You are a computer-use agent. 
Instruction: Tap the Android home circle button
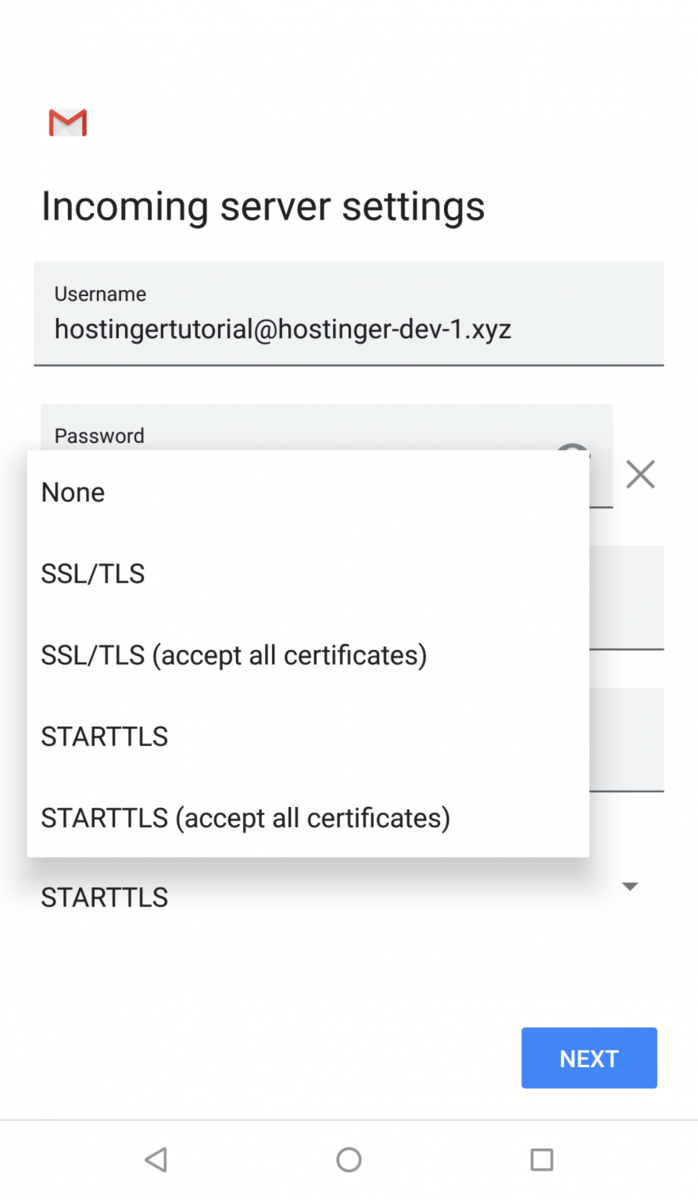[348, 1159]
